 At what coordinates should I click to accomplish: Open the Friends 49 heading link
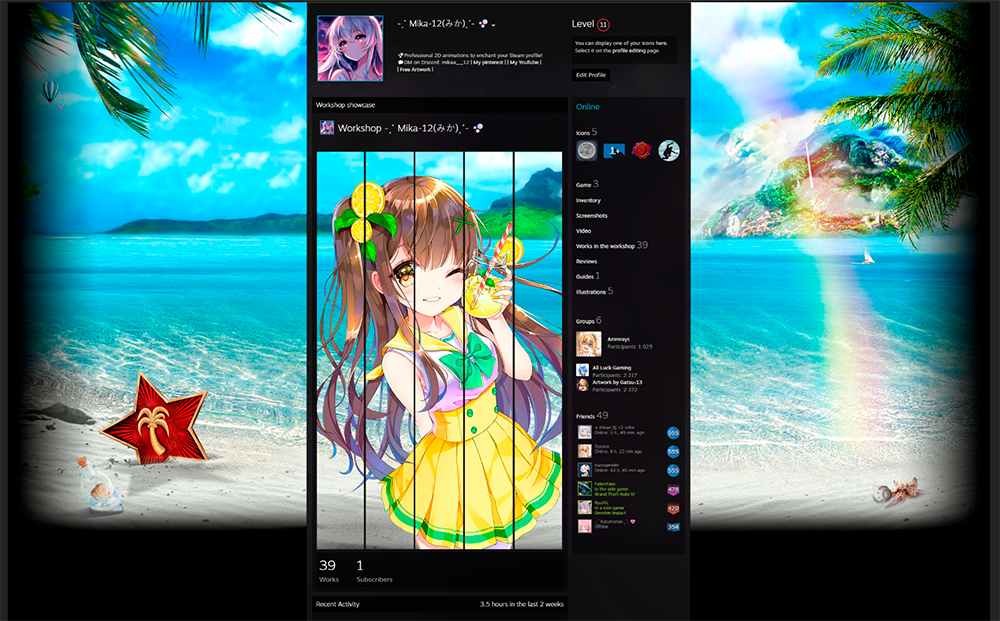(x=592, y=416)
